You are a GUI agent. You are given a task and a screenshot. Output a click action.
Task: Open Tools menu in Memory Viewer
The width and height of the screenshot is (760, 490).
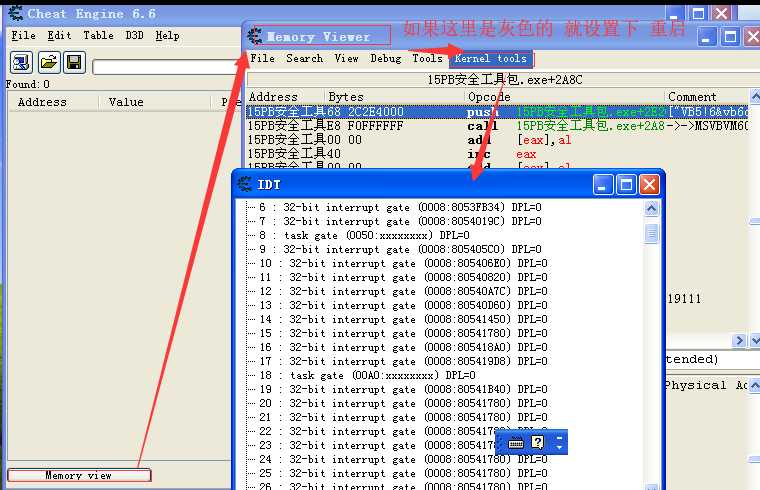coord(427,59)
